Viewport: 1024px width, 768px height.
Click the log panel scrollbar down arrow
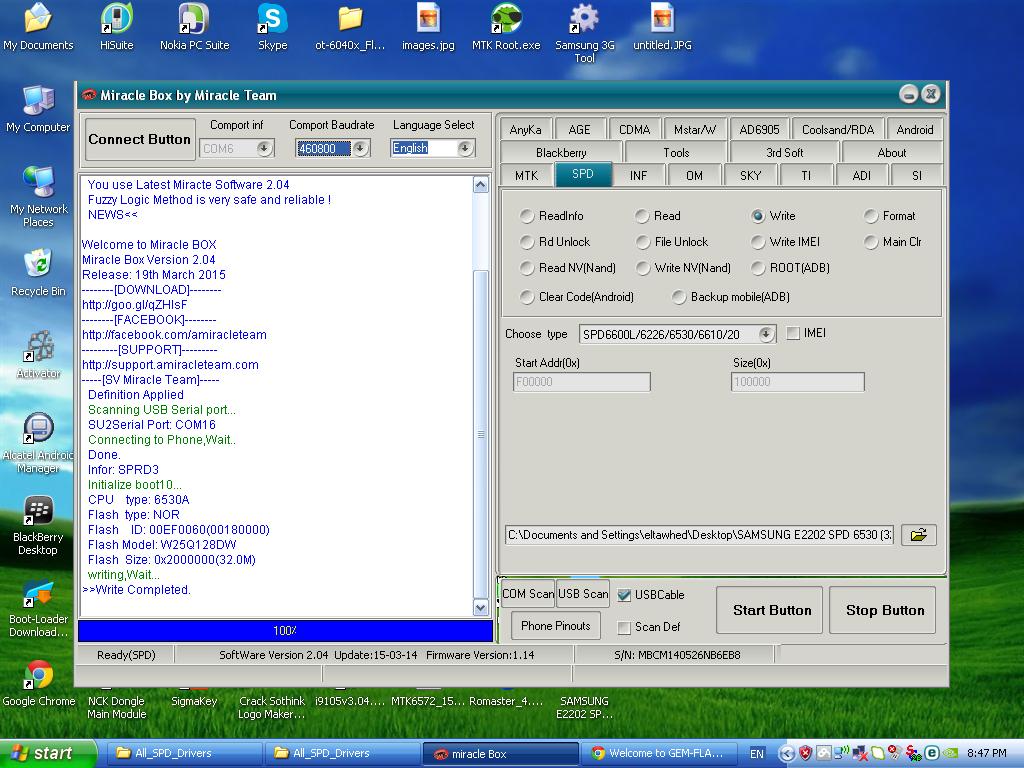481,607
